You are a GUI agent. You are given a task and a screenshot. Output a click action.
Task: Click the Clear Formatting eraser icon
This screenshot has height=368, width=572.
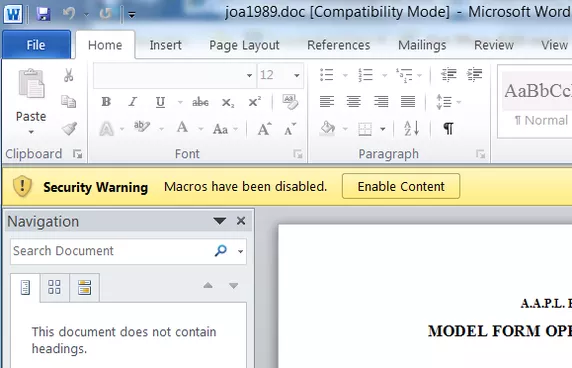tap(290, 102)
